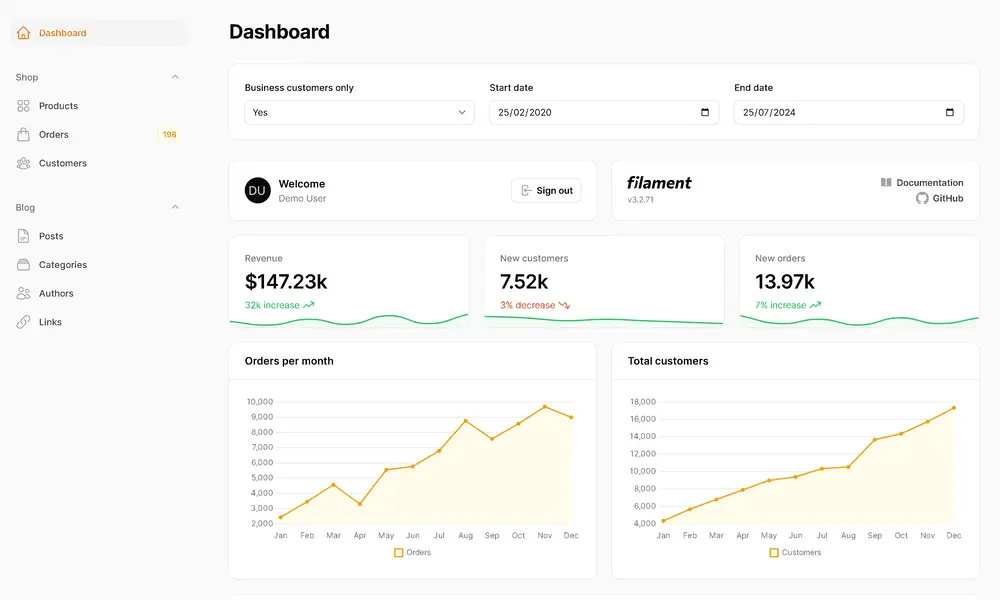The width and height of the screenshot is (1000, 600).
Task: Click the Documentation book icon
Action: [x=886, y=182]
